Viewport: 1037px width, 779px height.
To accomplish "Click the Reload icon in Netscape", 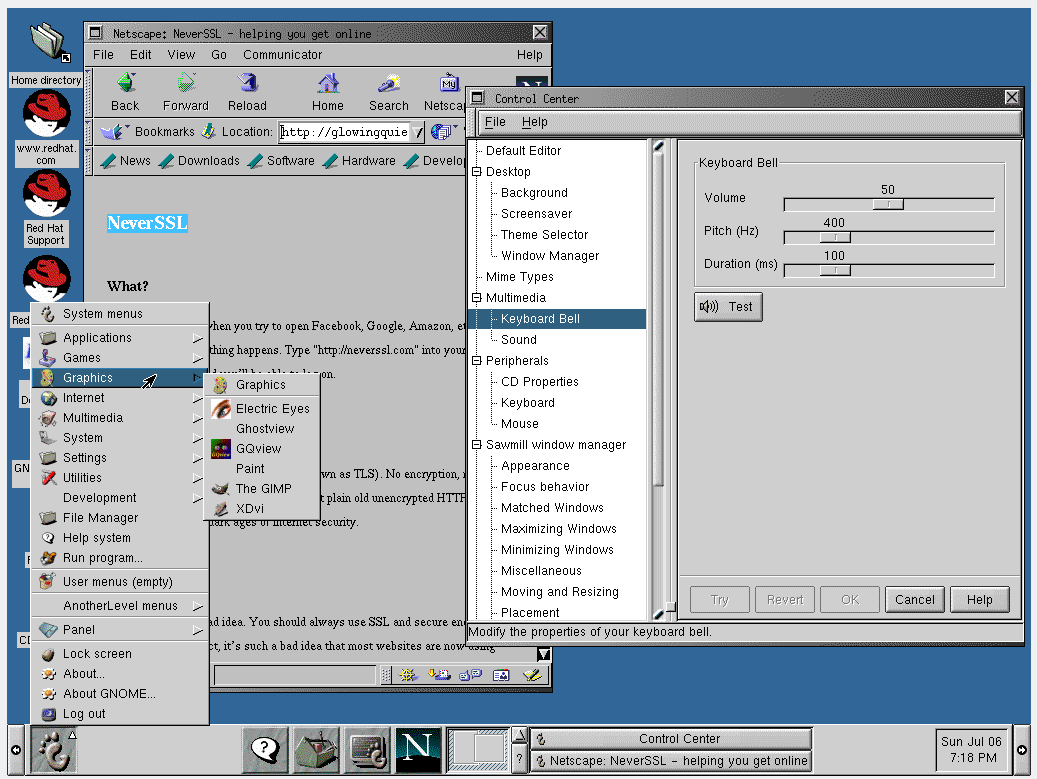I will (x=247, y=91).
